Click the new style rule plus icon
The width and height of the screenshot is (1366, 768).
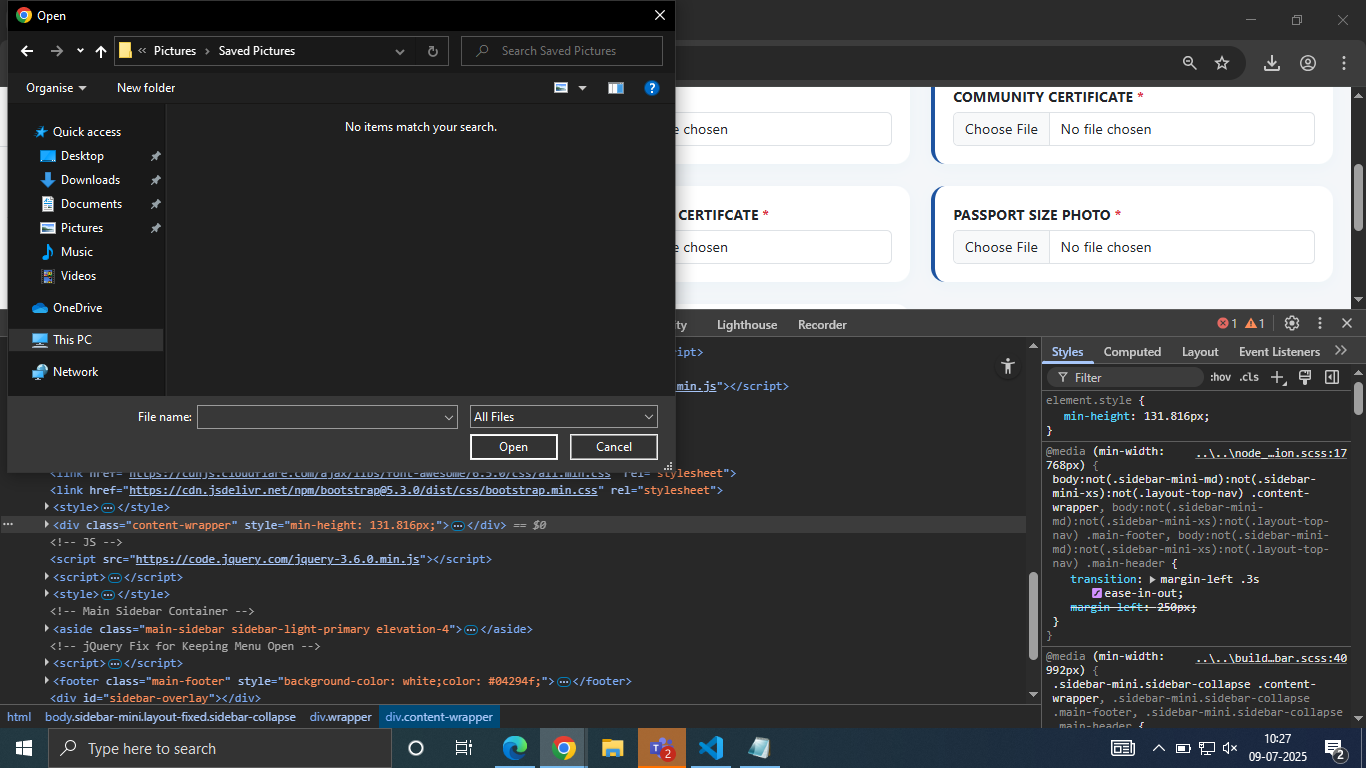[1277, 377]
